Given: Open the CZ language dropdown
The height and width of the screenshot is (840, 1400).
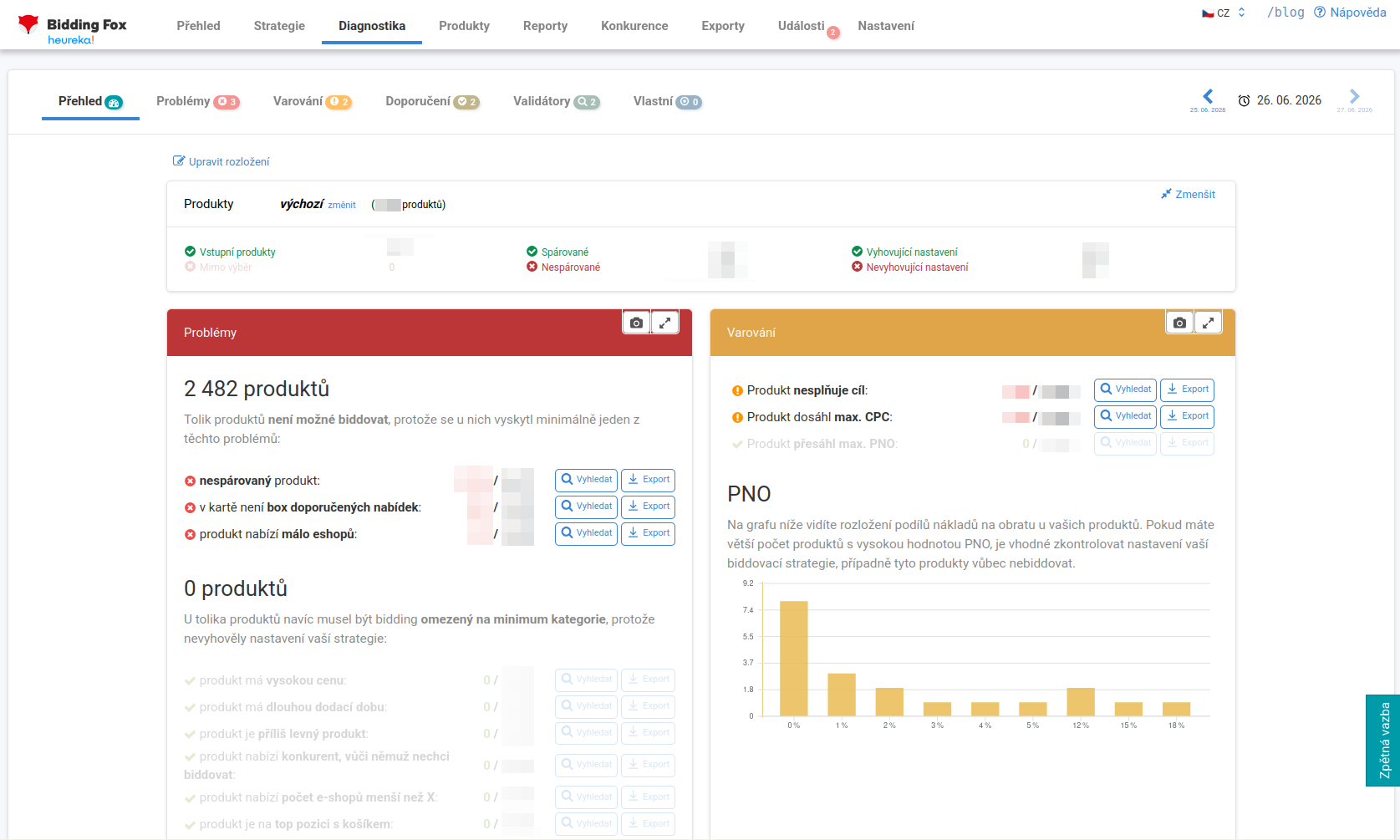Looking at the screenshot, I should [x=1224, y=13].
